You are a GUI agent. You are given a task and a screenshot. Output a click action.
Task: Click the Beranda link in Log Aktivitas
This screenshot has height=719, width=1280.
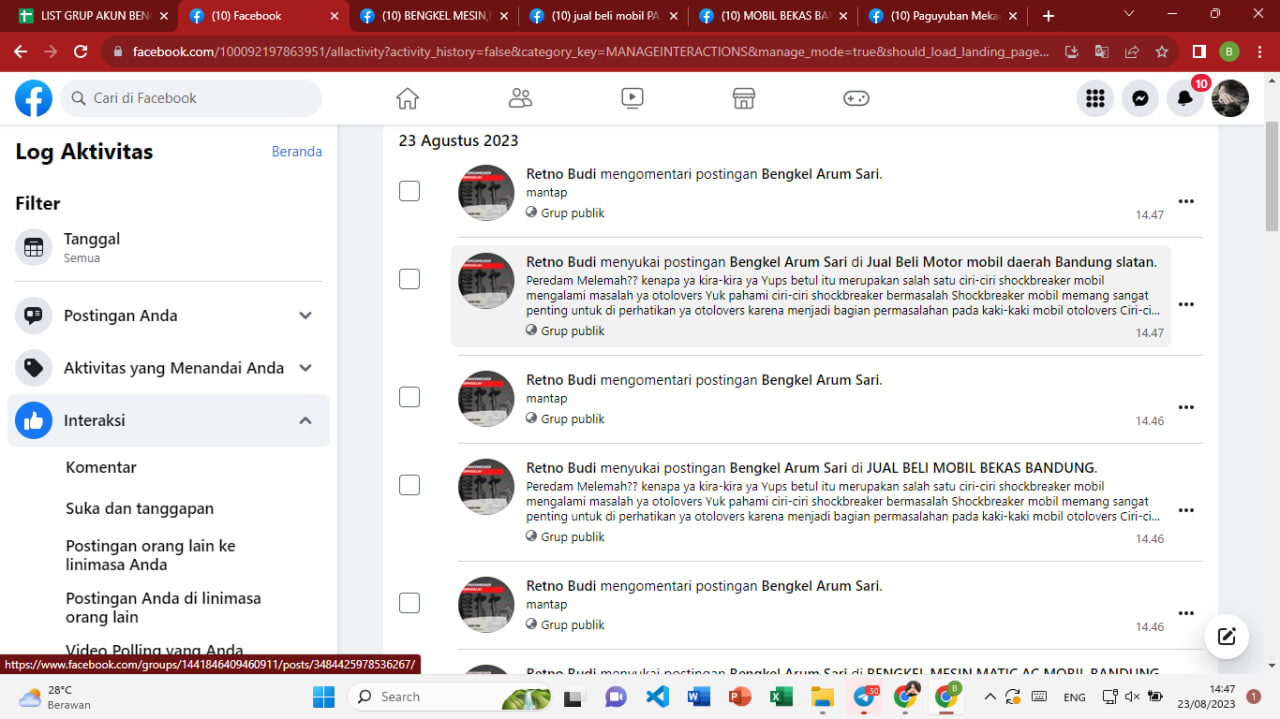[297, 152]
